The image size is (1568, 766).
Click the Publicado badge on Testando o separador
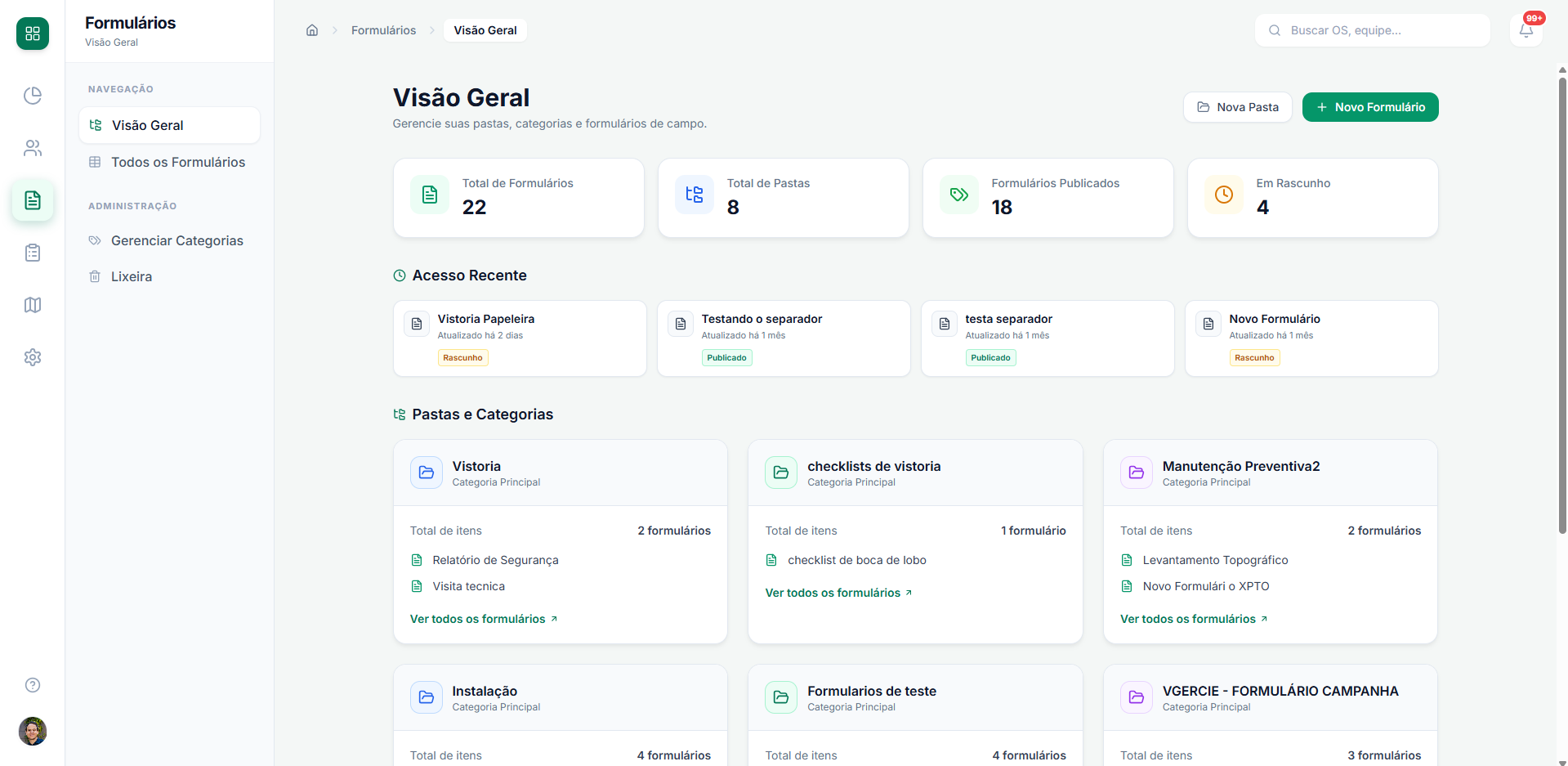click(727, 358)
